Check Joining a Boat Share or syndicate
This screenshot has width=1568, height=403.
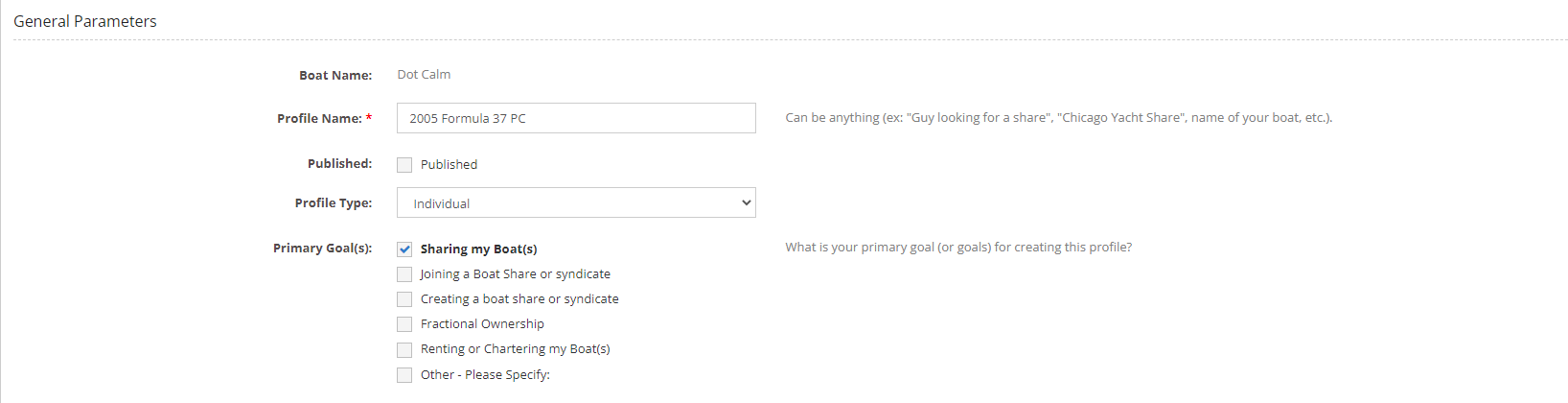pos(404,274)
